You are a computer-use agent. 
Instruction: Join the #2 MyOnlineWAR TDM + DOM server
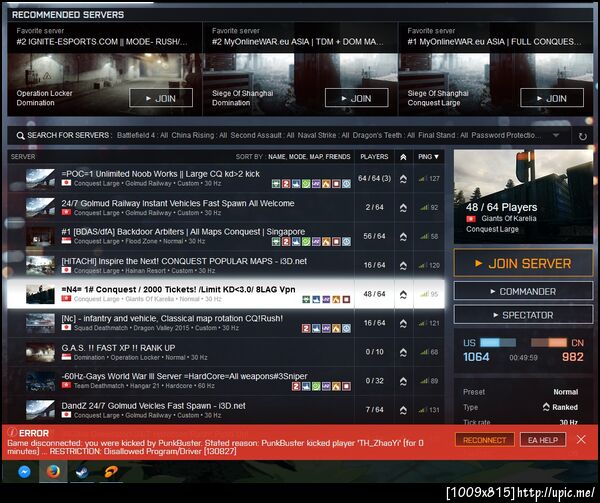pos(356,98)
